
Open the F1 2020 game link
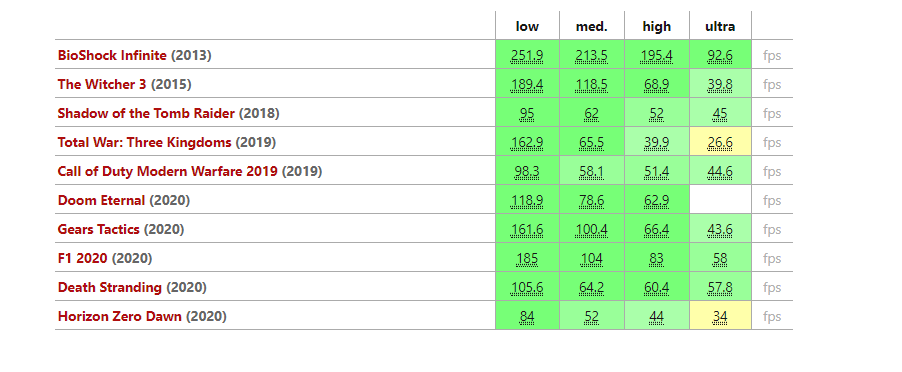coord(82,259)
